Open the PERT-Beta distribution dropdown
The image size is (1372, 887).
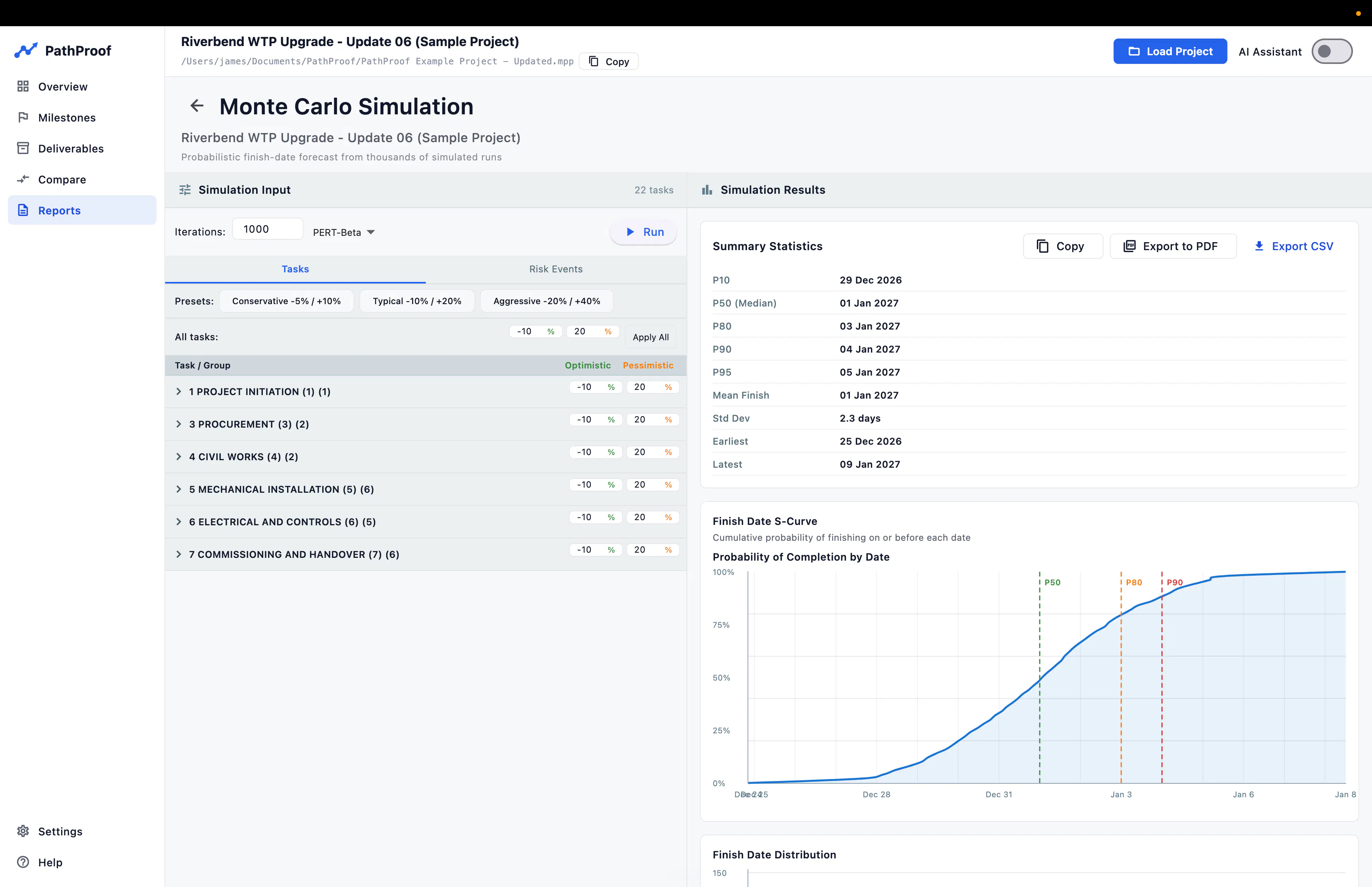344,232
